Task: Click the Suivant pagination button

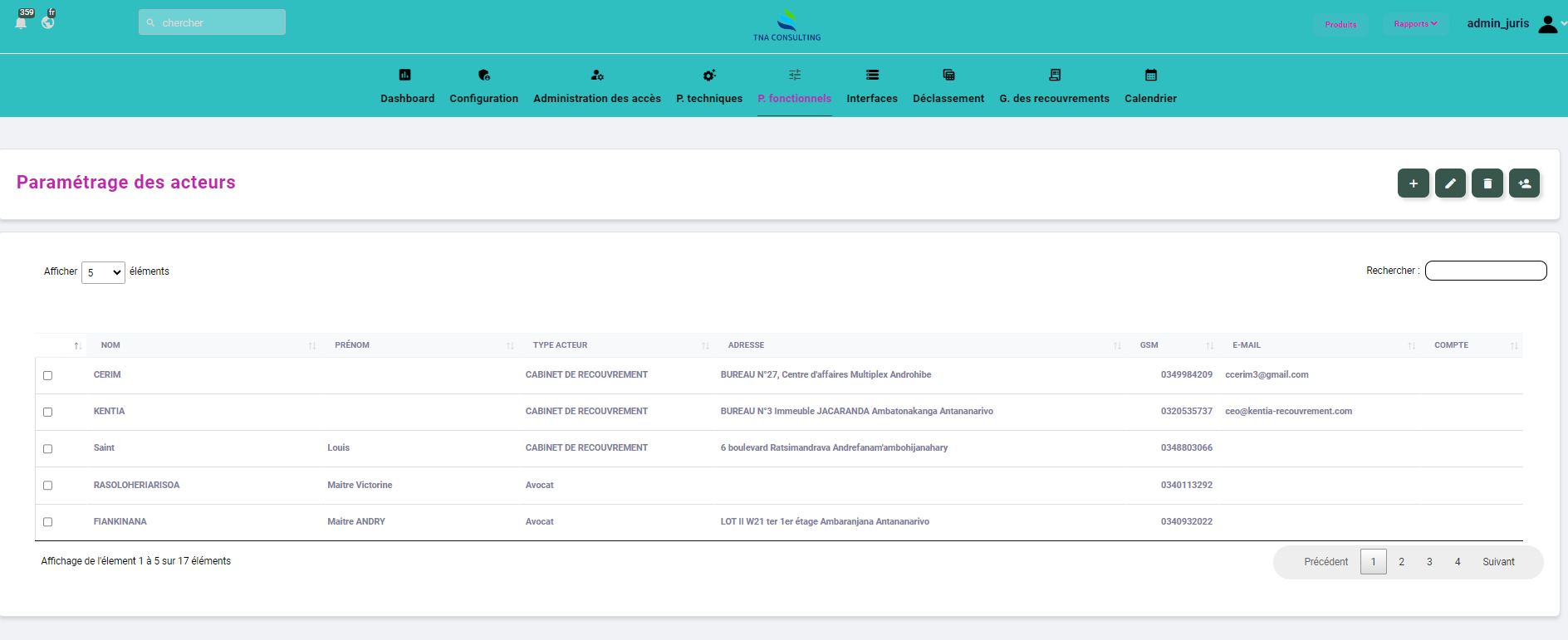Action: tap(1498, 562)
